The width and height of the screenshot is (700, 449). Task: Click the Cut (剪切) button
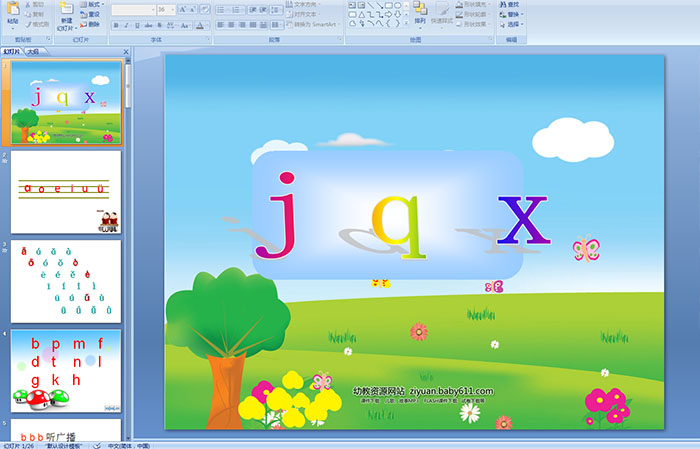click(35, 4)
